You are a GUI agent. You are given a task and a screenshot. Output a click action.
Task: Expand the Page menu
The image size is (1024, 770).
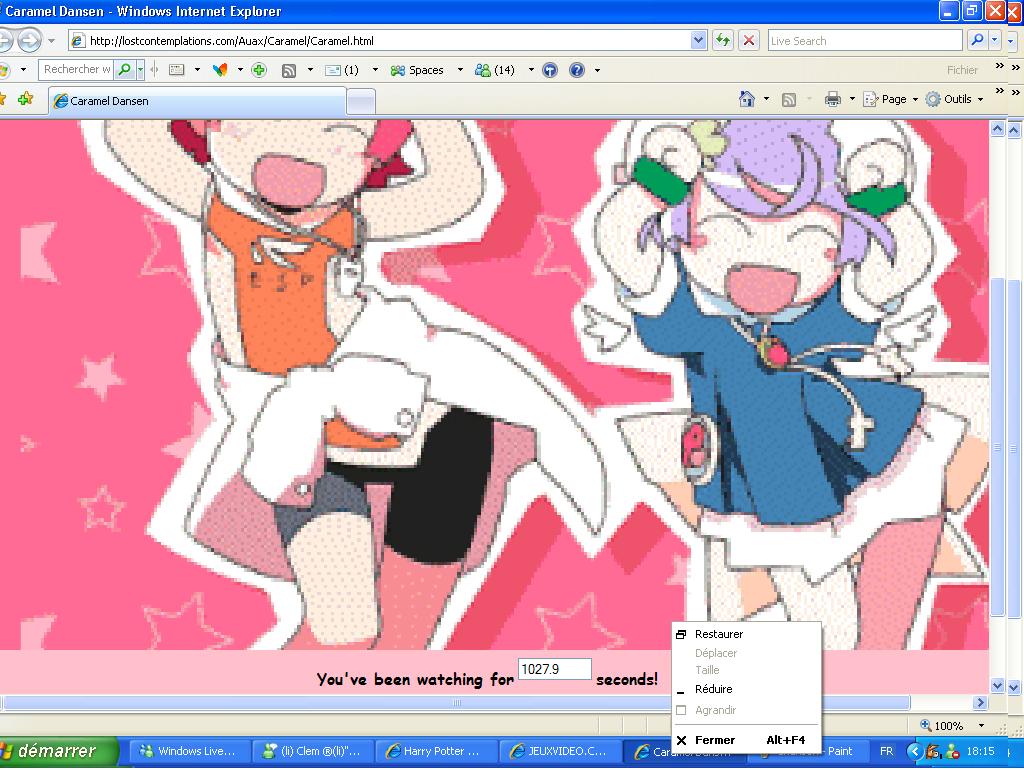[x=891, y=99]
